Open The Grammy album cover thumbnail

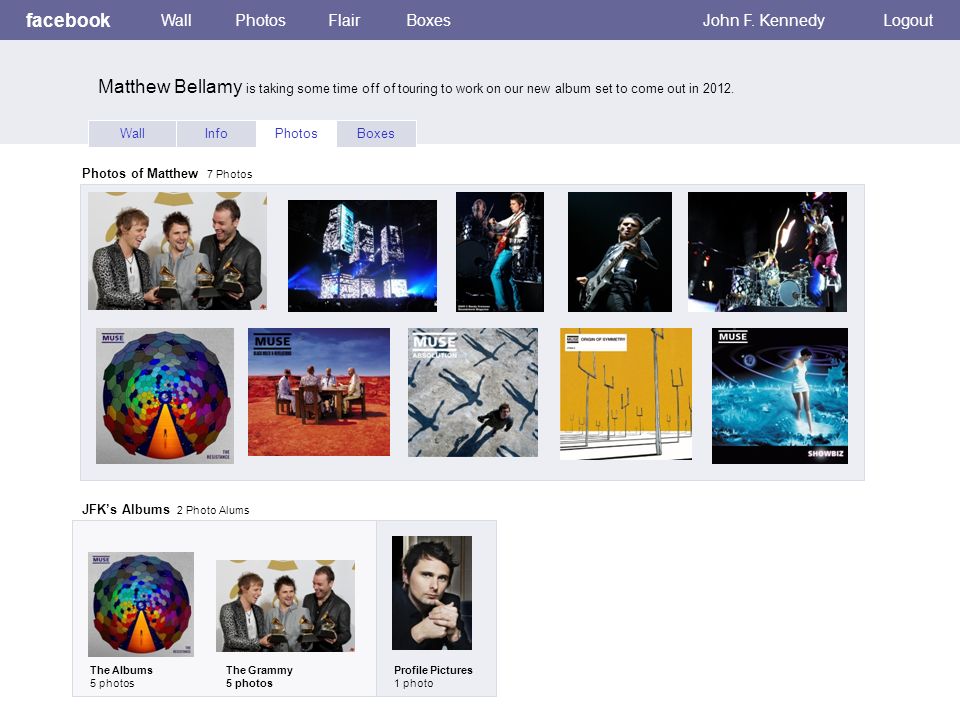[285, 606]
